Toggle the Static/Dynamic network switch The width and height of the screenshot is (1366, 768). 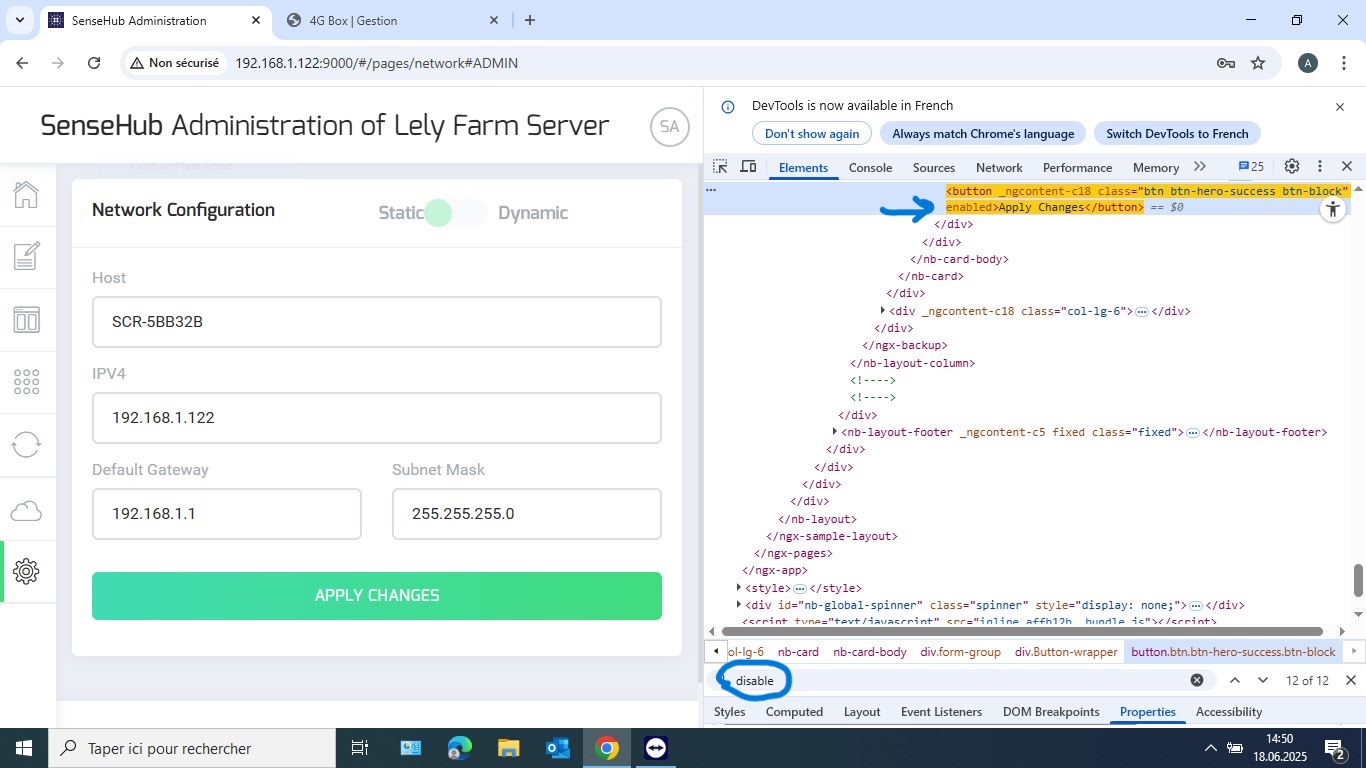[455, 212]
